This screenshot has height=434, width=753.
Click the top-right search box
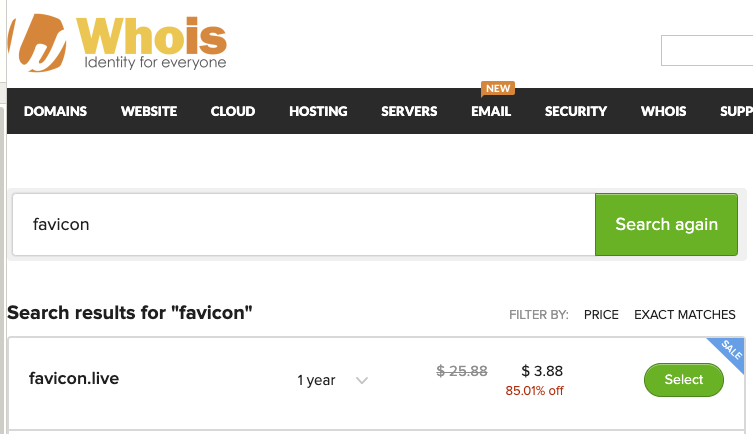[x=706, y=50]
